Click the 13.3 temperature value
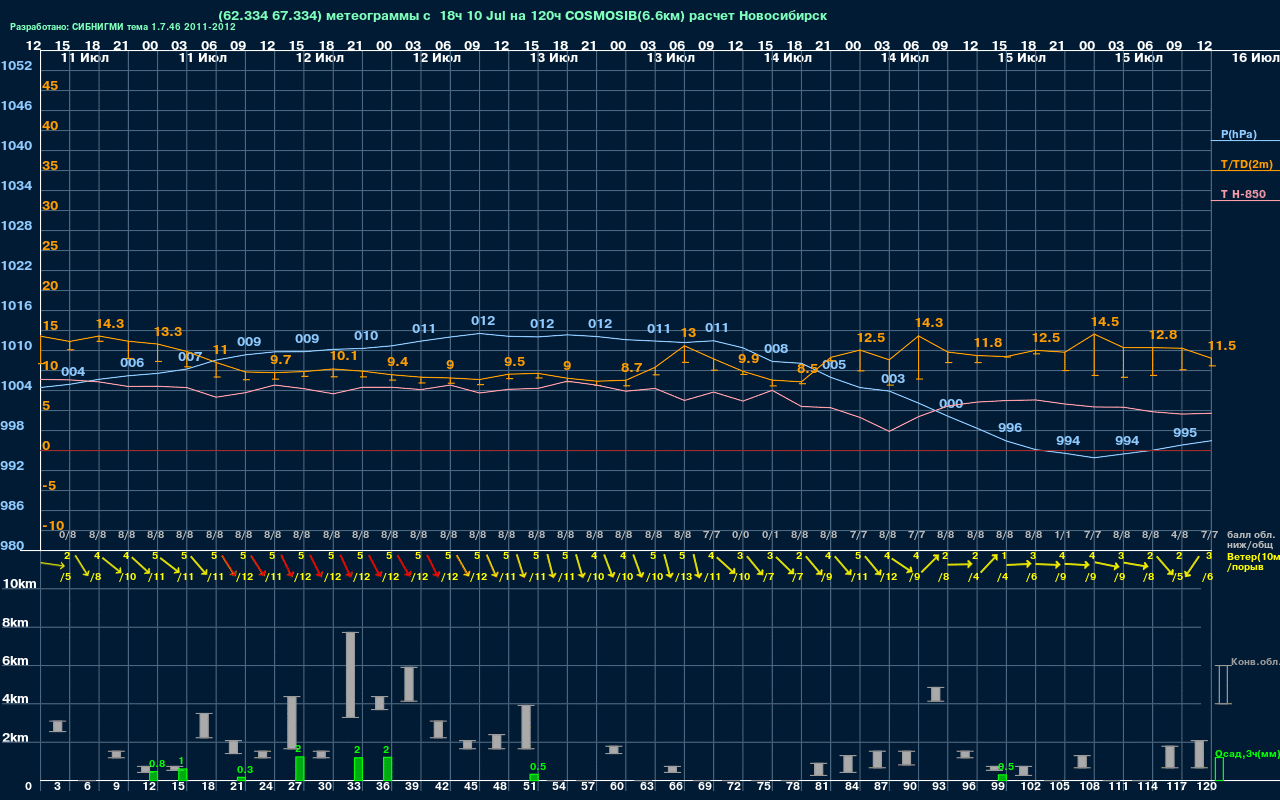The width and height of the screenshot is (1280, 800). (x=168, y=331)
